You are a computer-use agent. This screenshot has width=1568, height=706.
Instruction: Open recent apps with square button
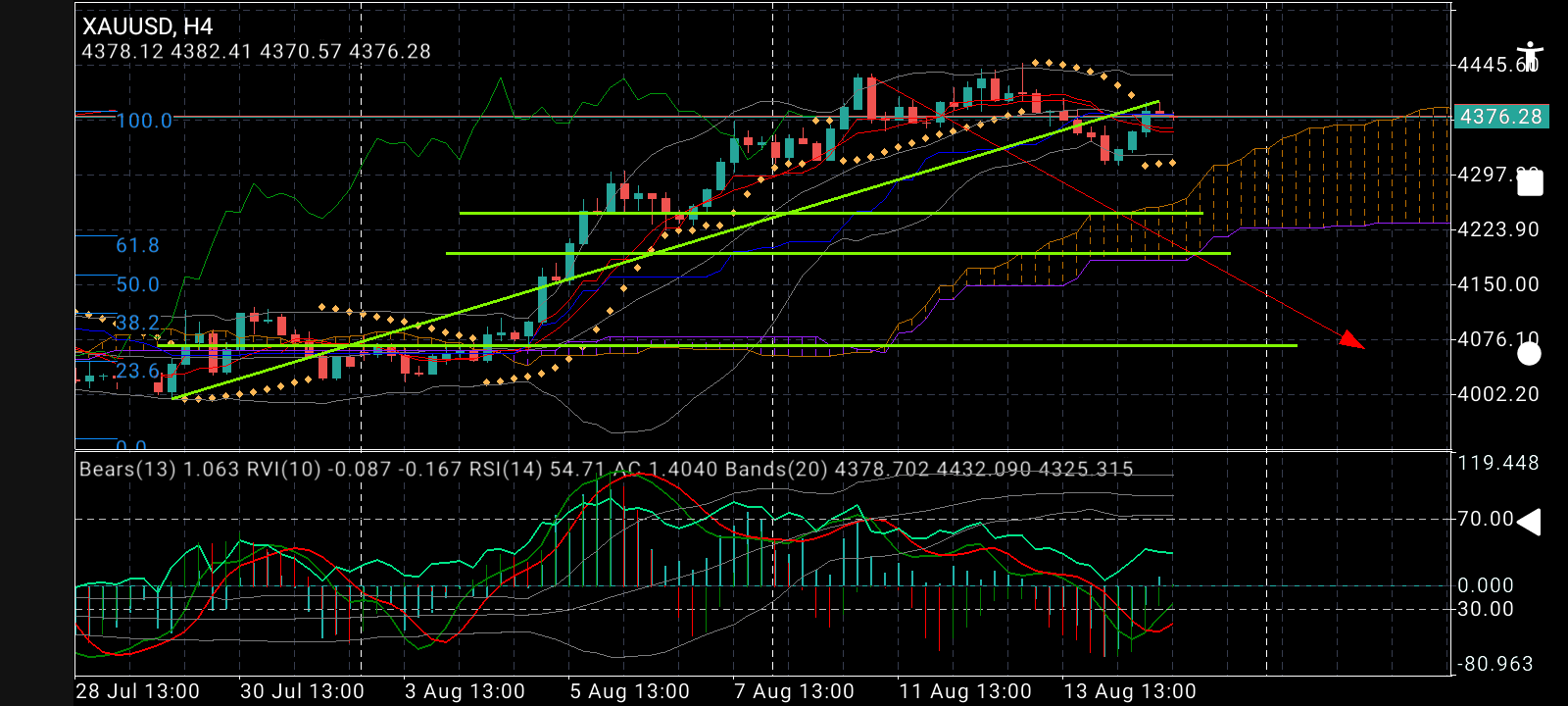[x=1530, y=182]
